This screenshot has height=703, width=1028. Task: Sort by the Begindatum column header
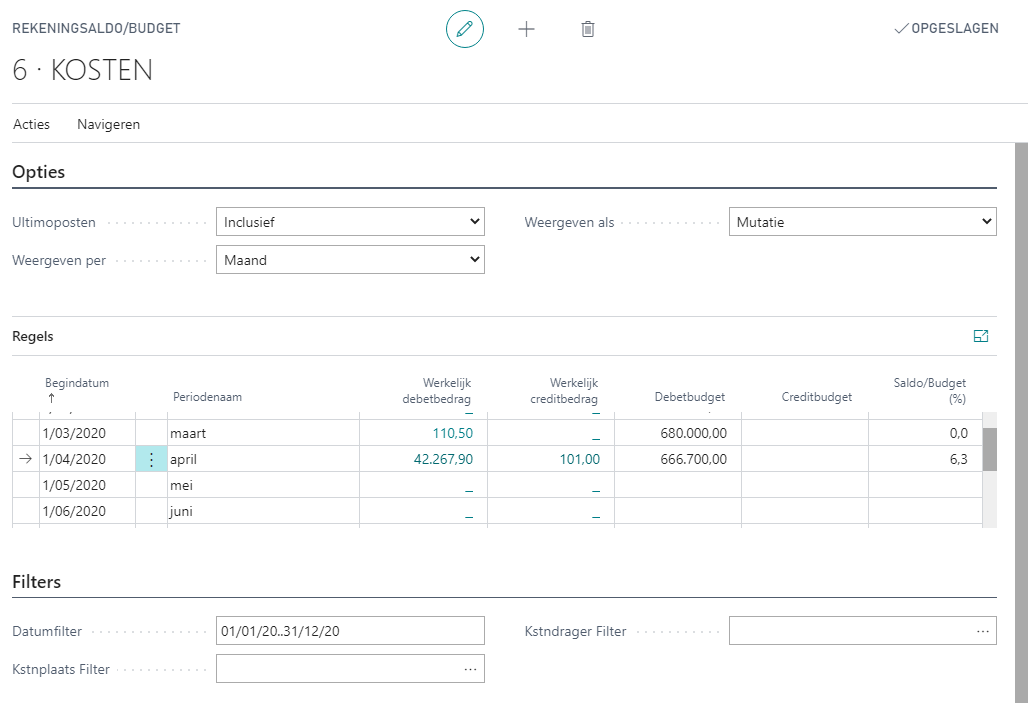[77, 383]
